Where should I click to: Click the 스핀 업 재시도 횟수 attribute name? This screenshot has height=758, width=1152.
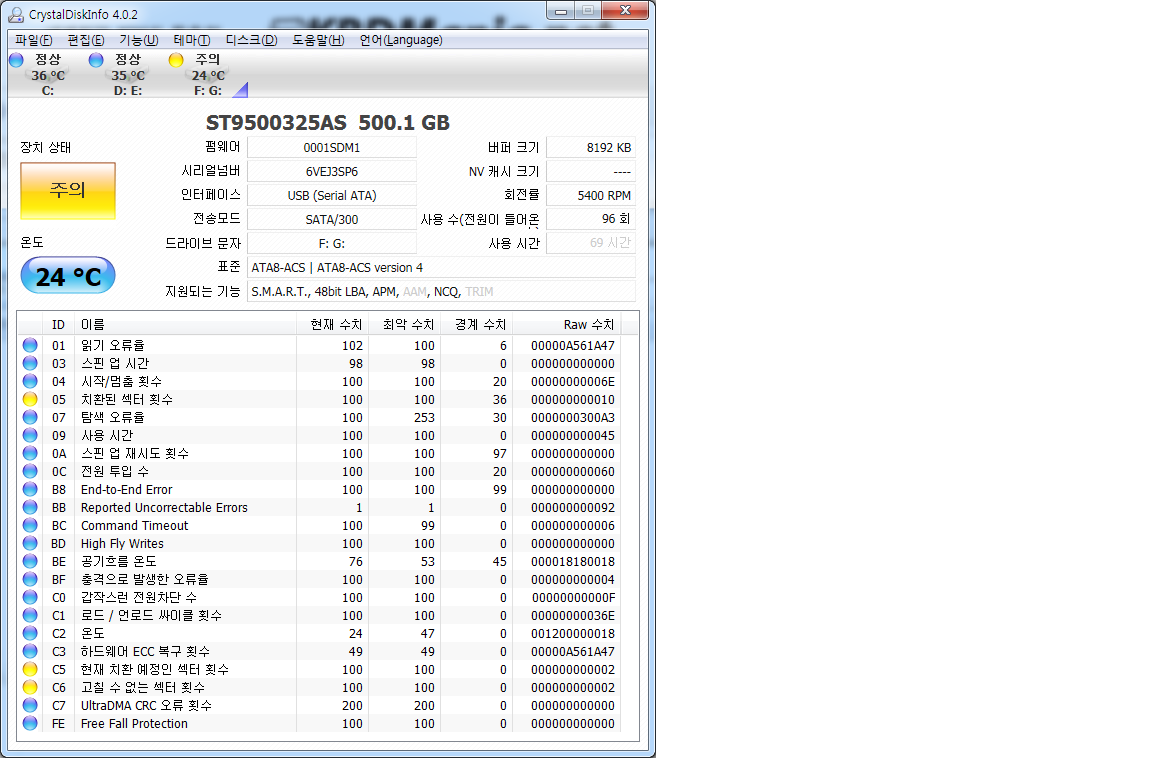click(135, 453)
